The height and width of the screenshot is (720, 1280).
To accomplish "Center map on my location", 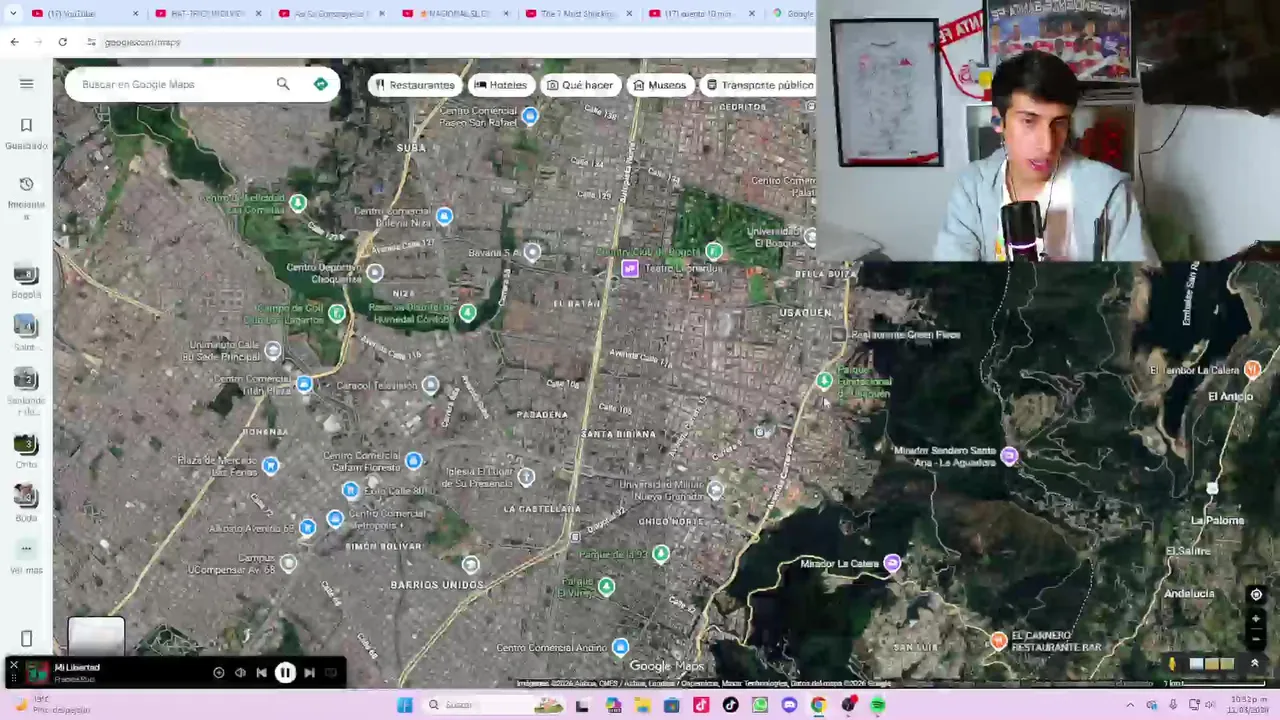I will pyautogui.click(x=1256, y=594).
